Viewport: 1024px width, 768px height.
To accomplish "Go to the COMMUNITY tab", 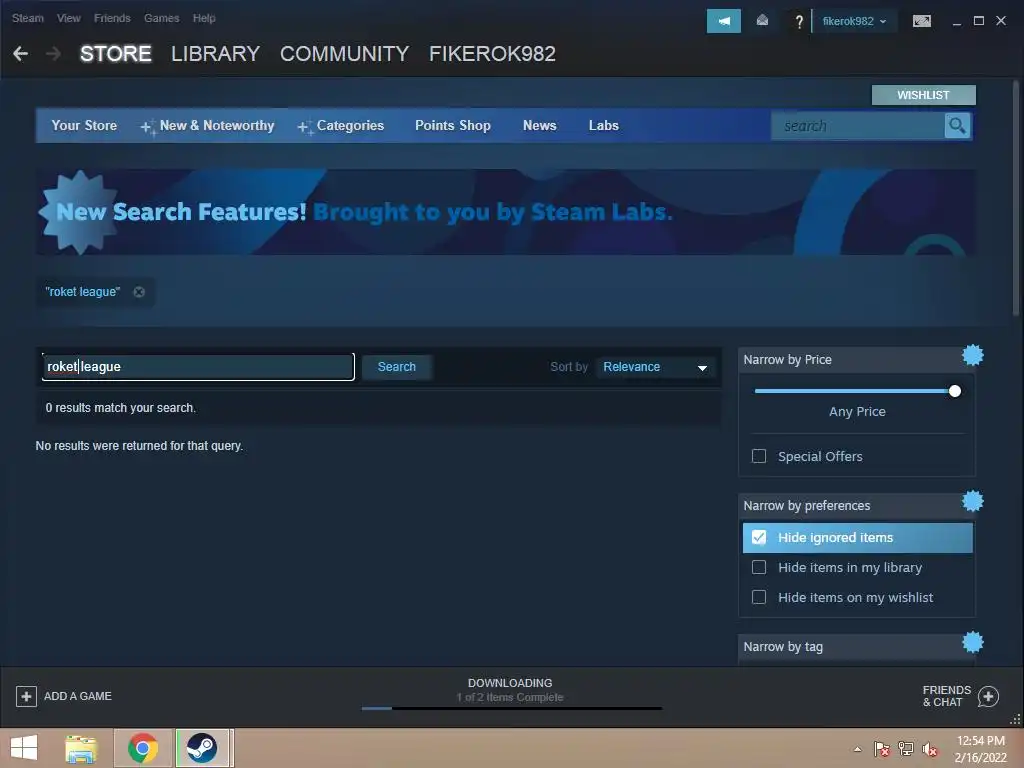I will 344,54.
